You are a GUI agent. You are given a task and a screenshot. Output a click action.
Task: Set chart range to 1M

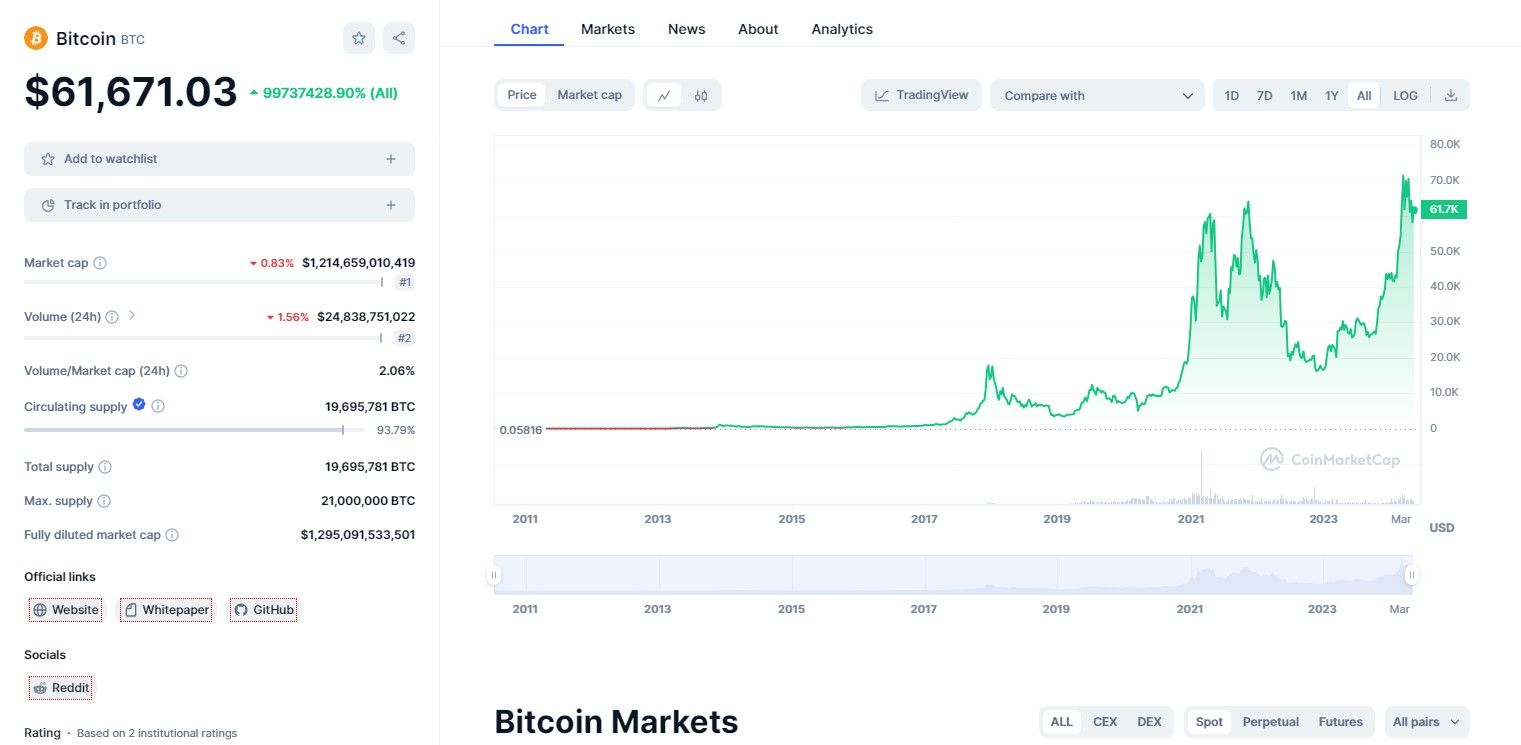coord(1298,95)
